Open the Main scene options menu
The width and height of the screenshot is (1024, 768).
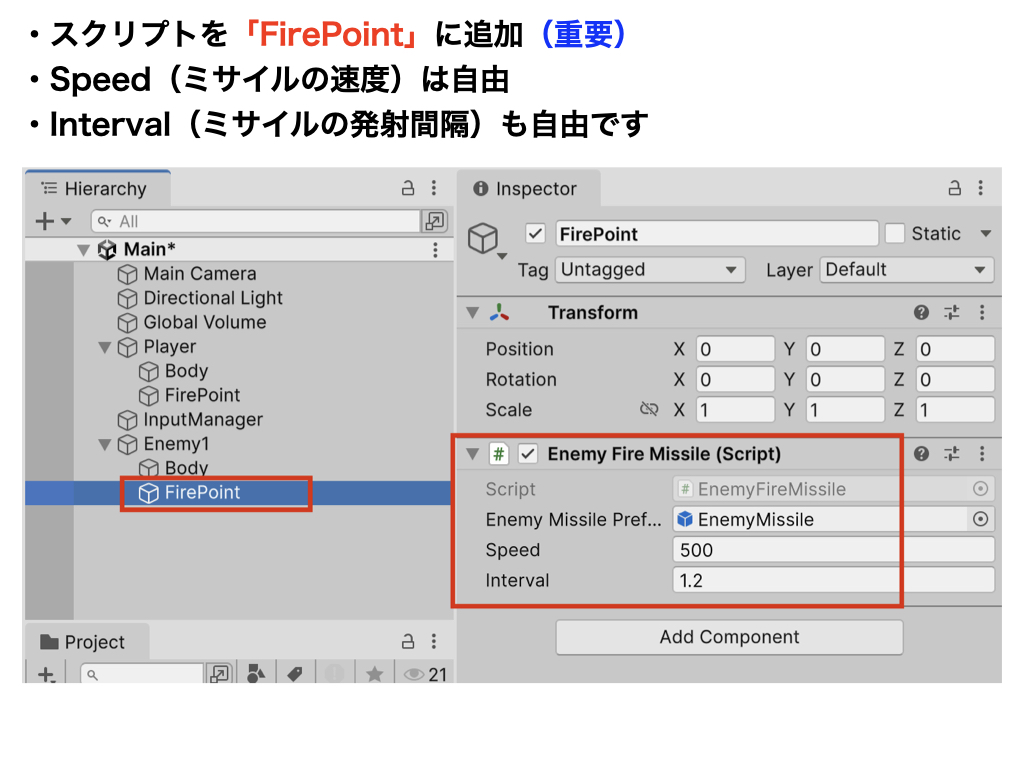click(x=435, y=249)
